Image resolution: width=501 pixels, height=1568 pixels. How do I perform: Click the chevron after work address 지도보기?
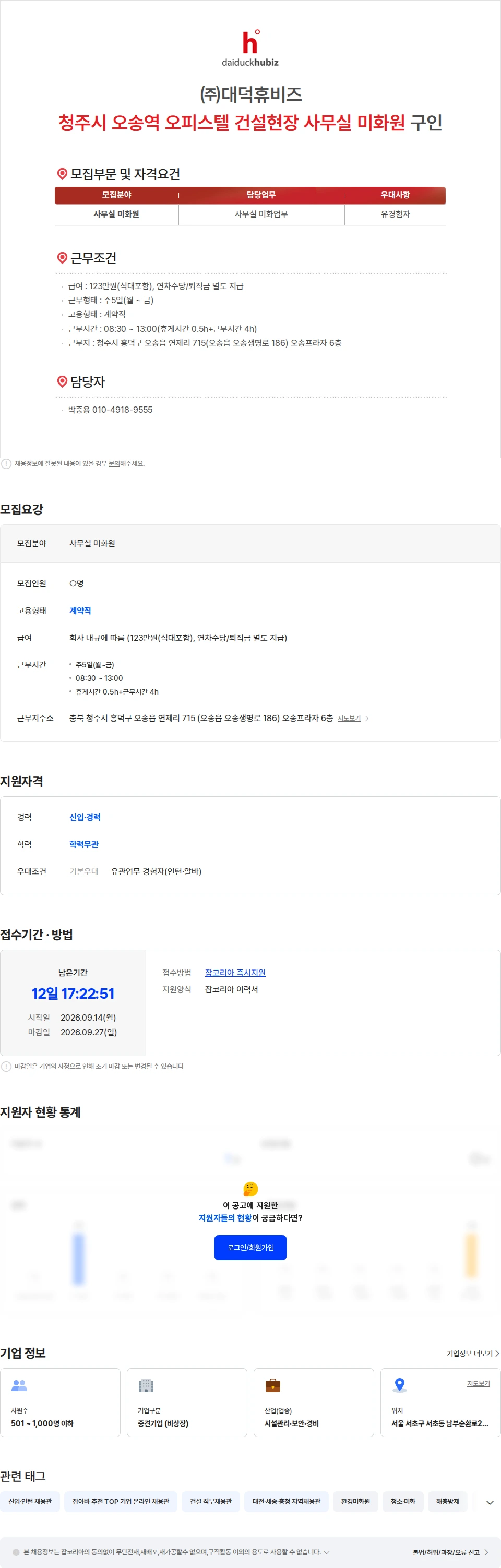coord(367,719)
